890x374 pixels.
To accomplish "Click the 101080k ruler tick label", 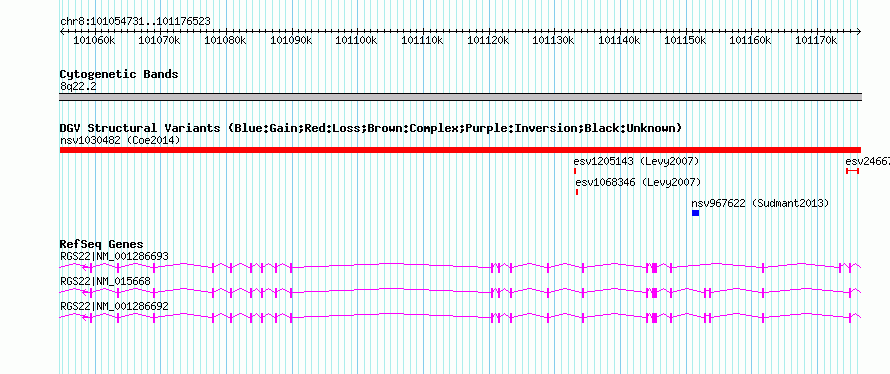I will [225, 40].
